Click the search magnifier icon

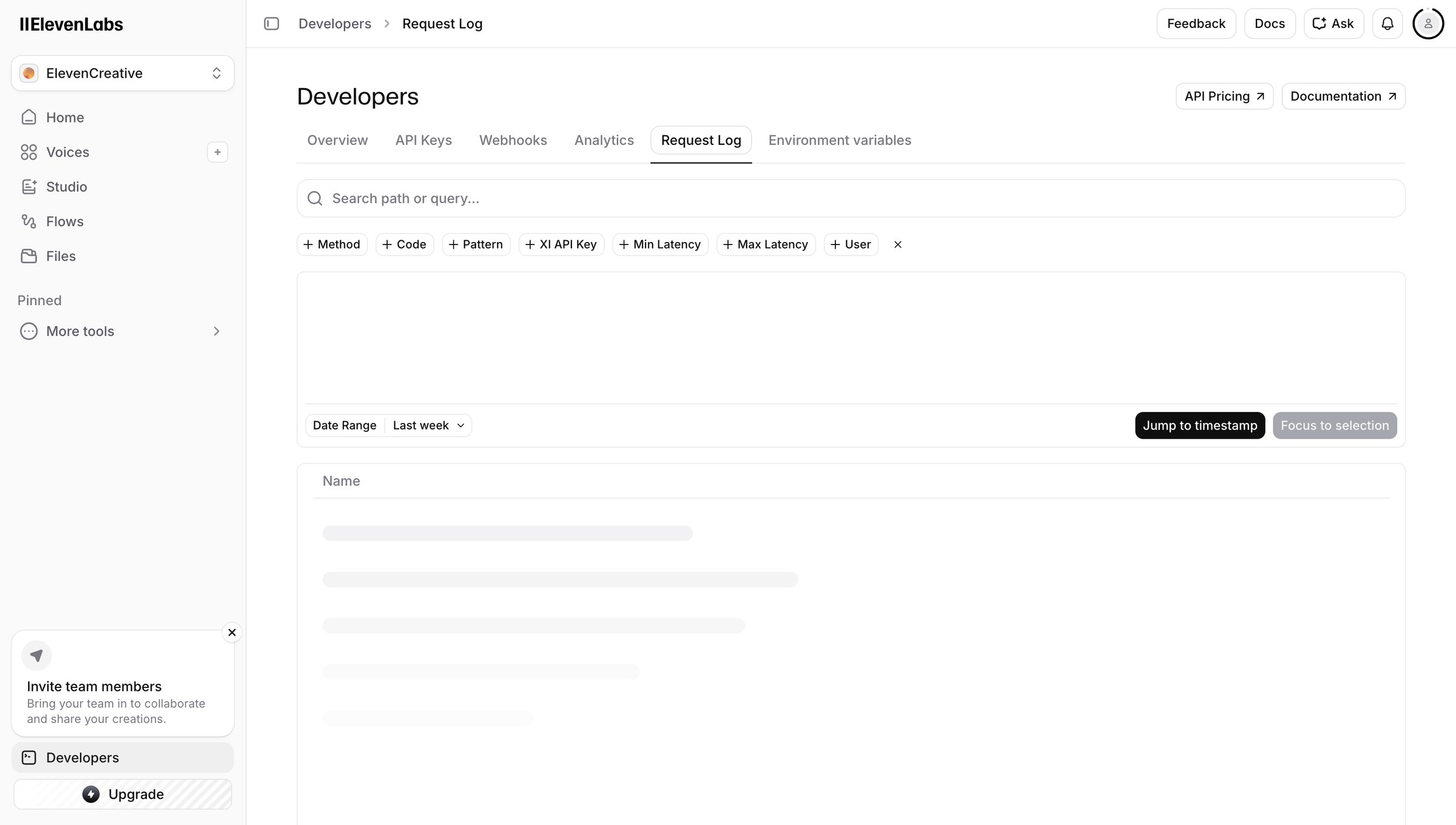click(315, 198)
